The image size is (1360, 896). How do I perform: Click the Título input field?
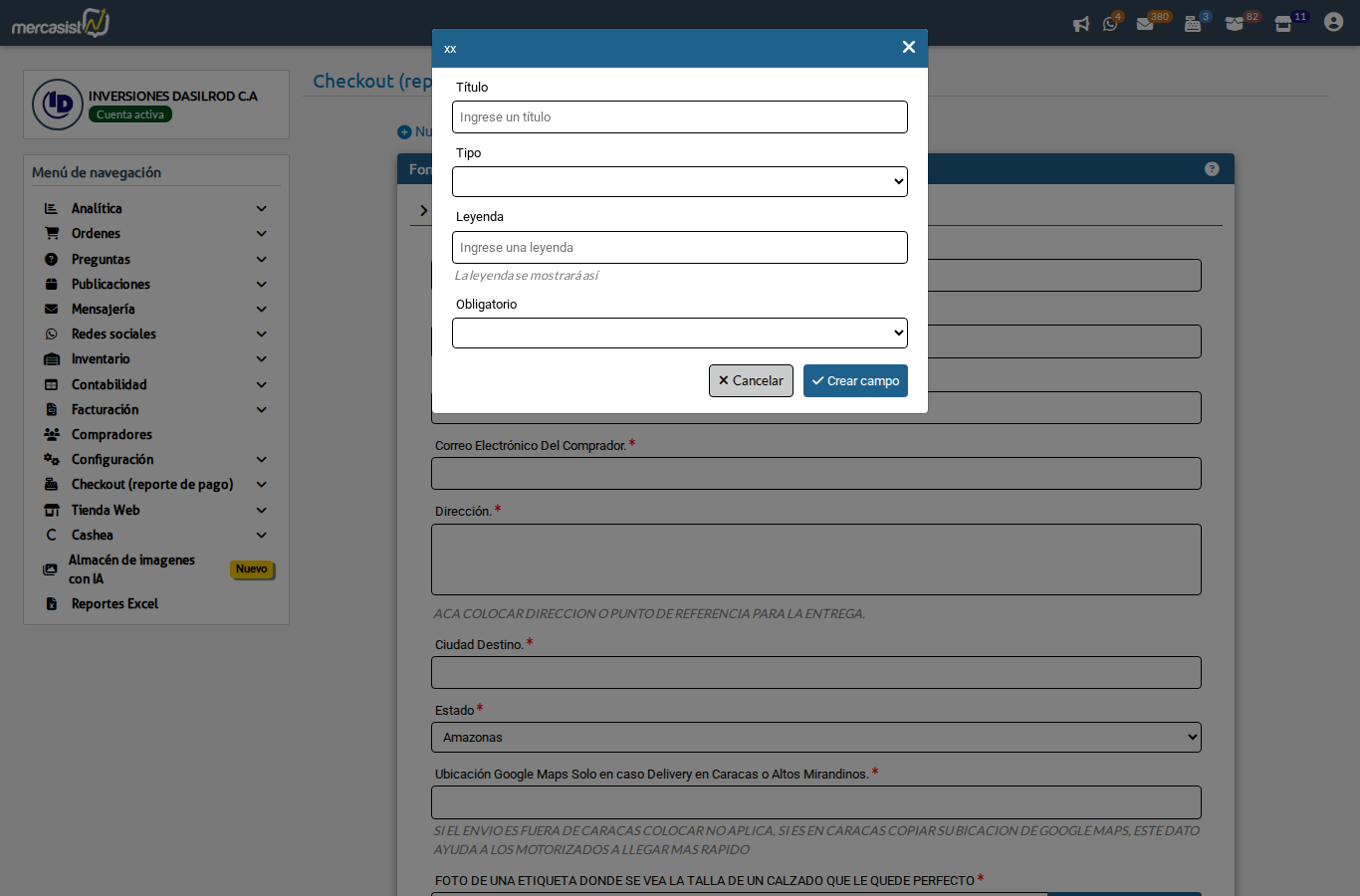679,116
